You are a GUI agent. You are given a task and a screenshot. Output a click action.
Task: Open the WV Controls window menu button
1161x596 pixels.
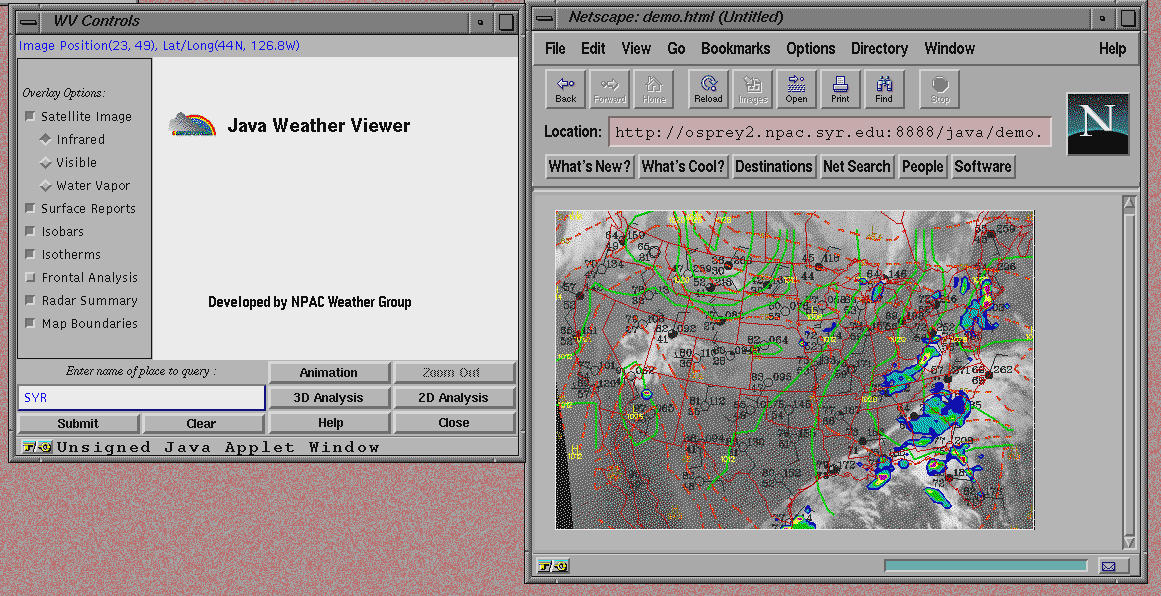(x=30, y=21)
